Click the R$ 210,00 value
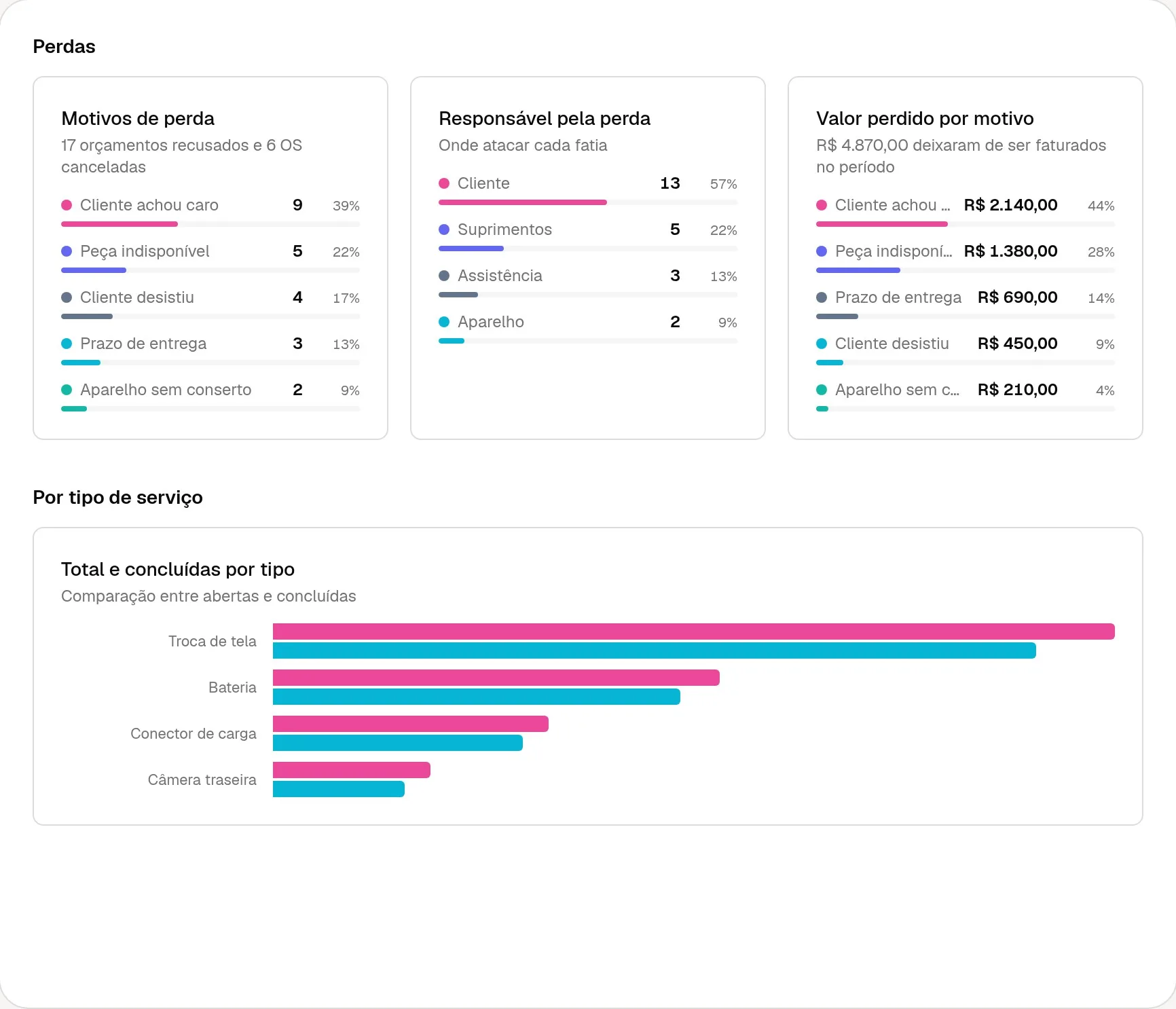 click(1017, 390)
